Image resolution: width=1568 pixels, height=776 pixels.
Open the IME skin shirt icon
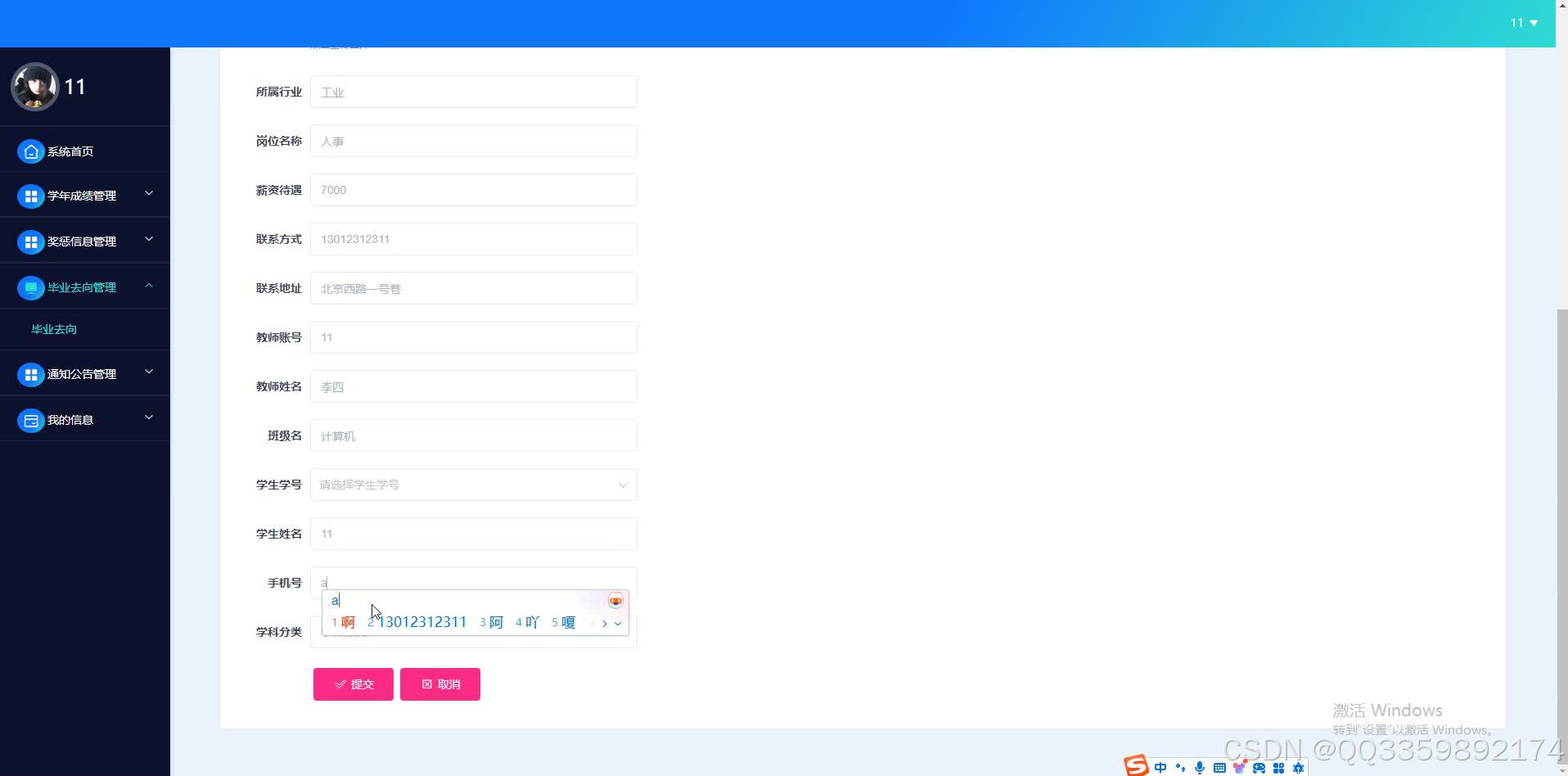tap(1239, 768)
